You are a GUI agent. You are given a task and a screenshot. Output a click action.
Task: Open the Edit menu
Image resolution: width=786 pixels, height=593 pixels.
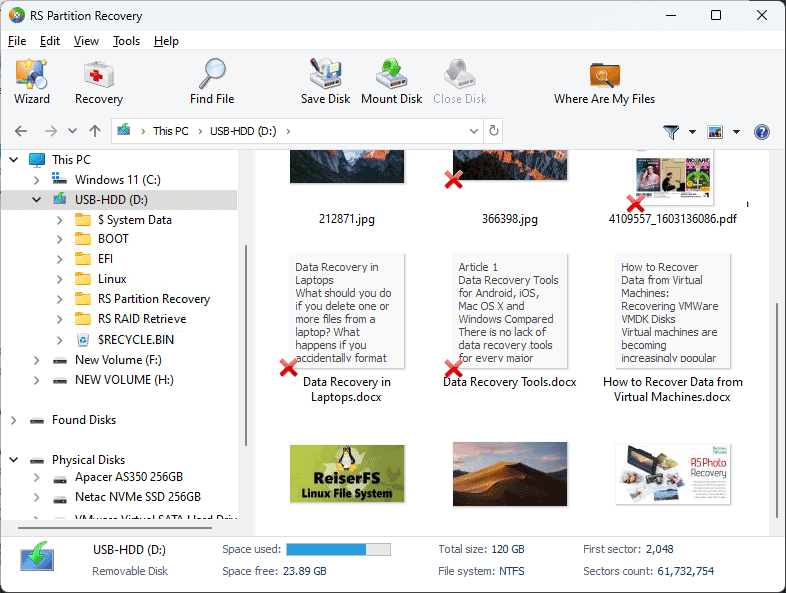click(50, 41)
